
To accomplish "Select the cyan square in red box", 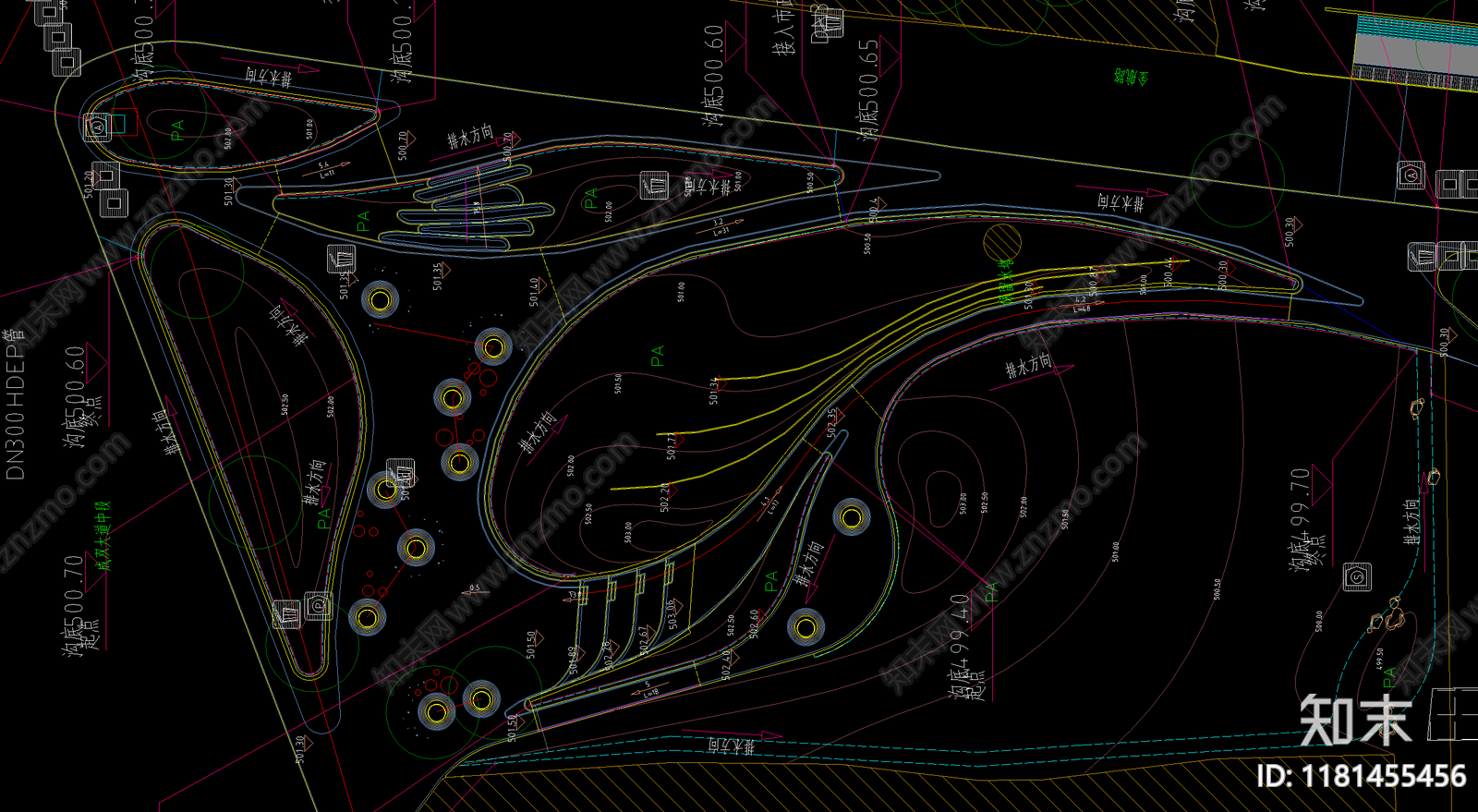I will coord(117,123).
